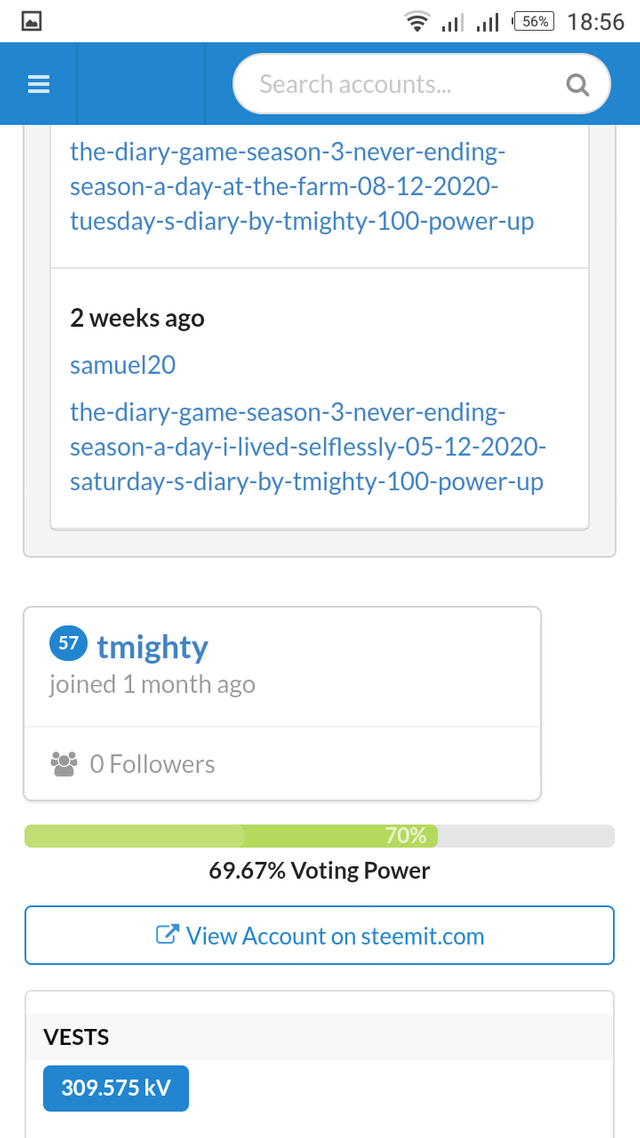Open the i-lived-selflessly diary post link

click(x=308, y=446)
